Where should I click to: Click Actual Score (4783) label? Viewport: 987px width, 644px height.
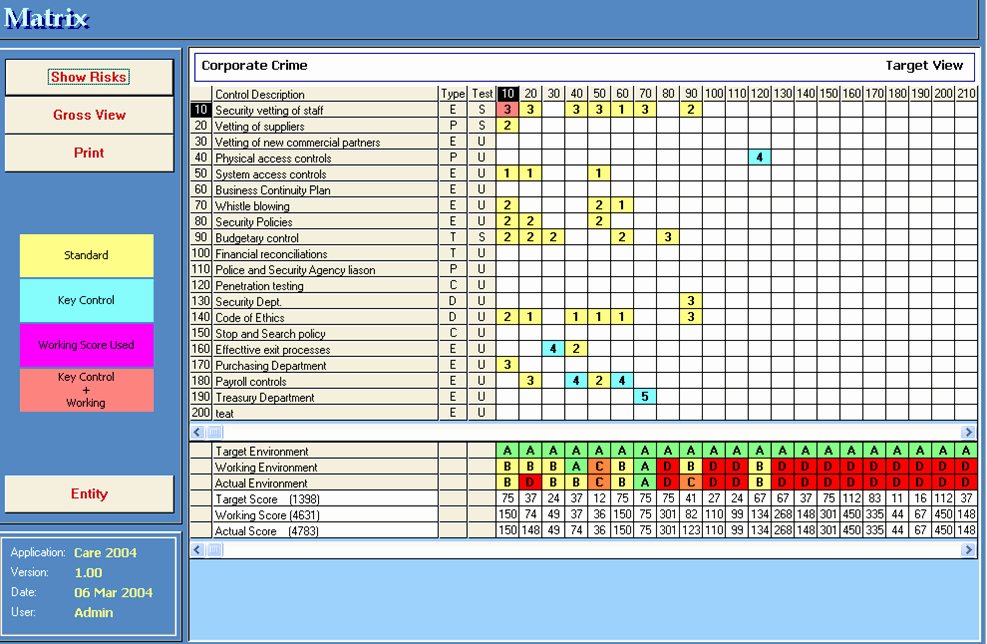tap(325, 531)
